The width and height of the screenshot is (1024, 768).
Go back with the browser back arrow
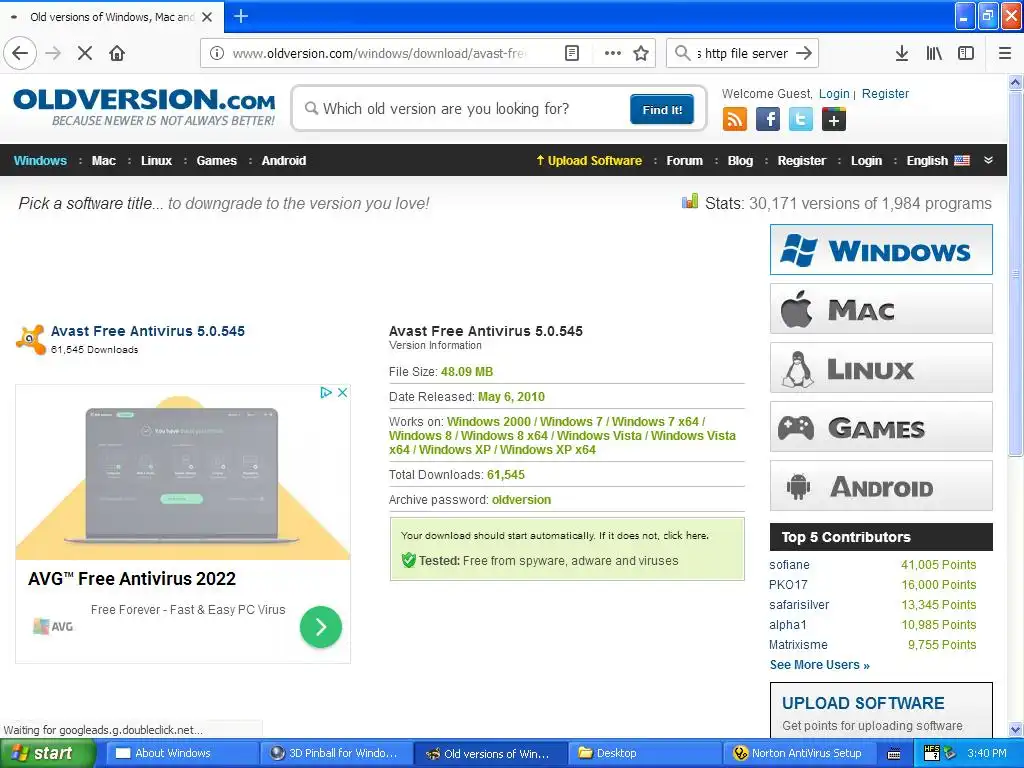pyautogui.click(x=20, y=53)
